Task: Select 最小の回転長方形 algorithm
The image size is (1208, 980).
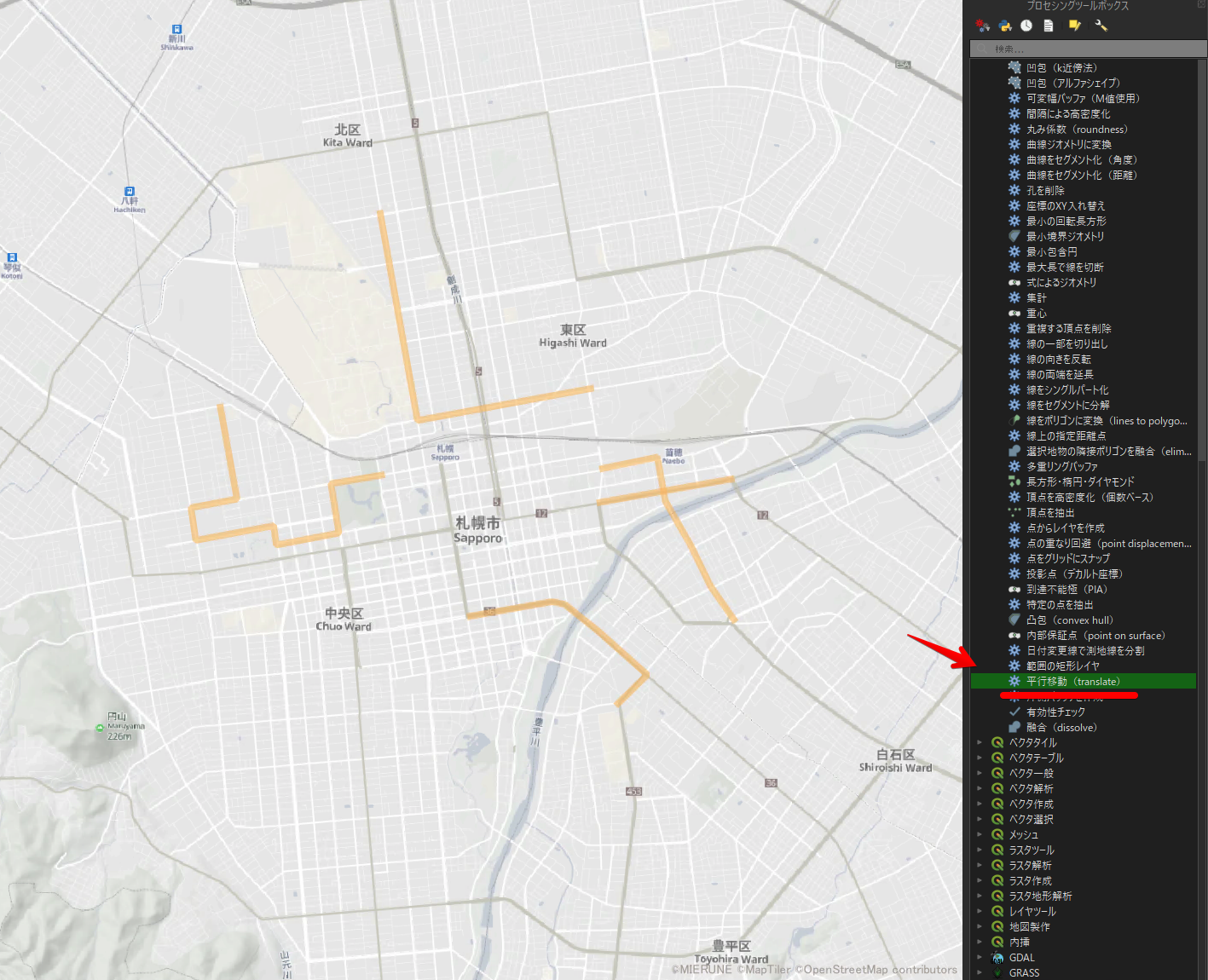Action: pos(1066,222)
